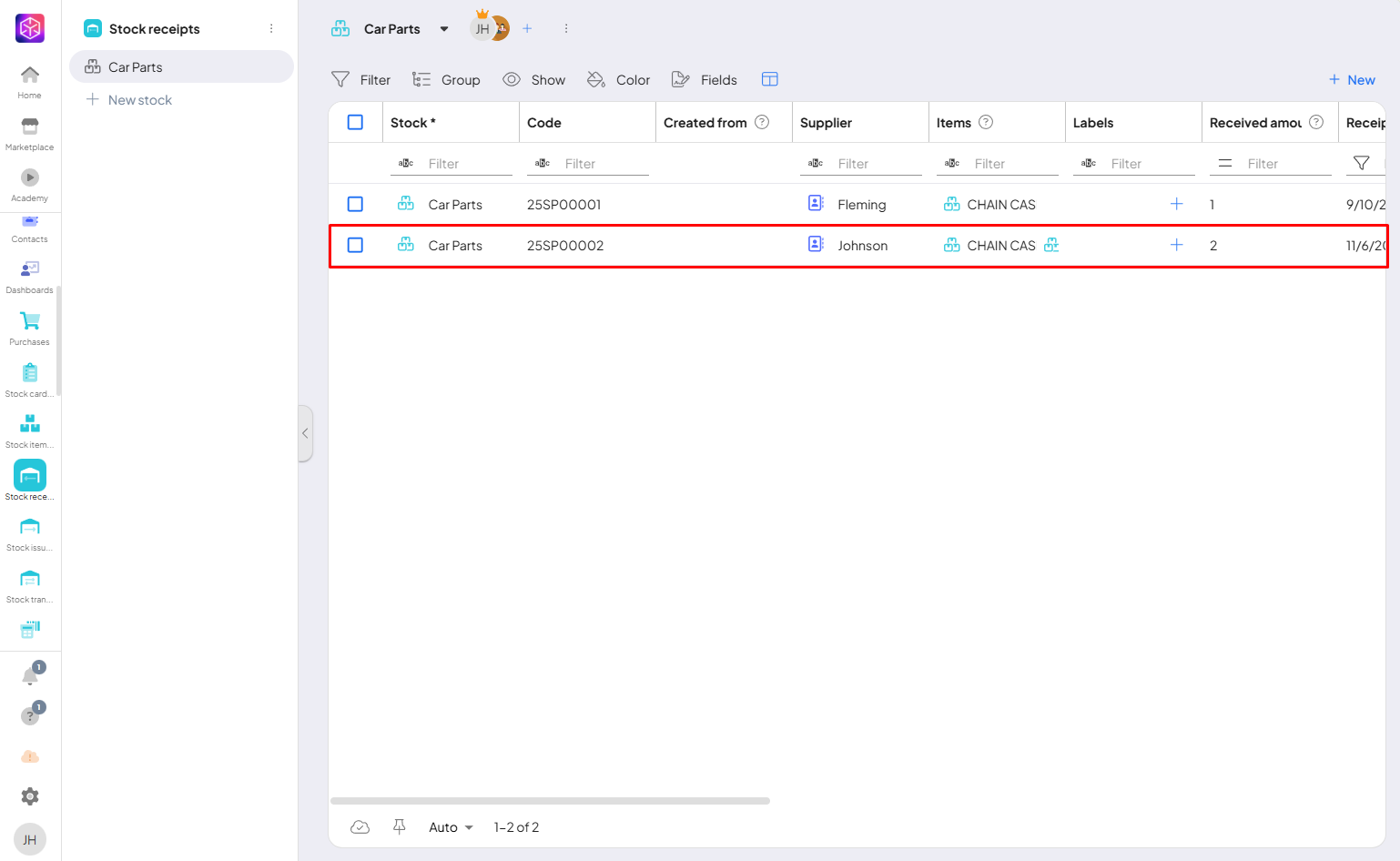Viewport: 1400px width, 861px height.
Task: Open the Group toolbar option
Action: (446, 80)
